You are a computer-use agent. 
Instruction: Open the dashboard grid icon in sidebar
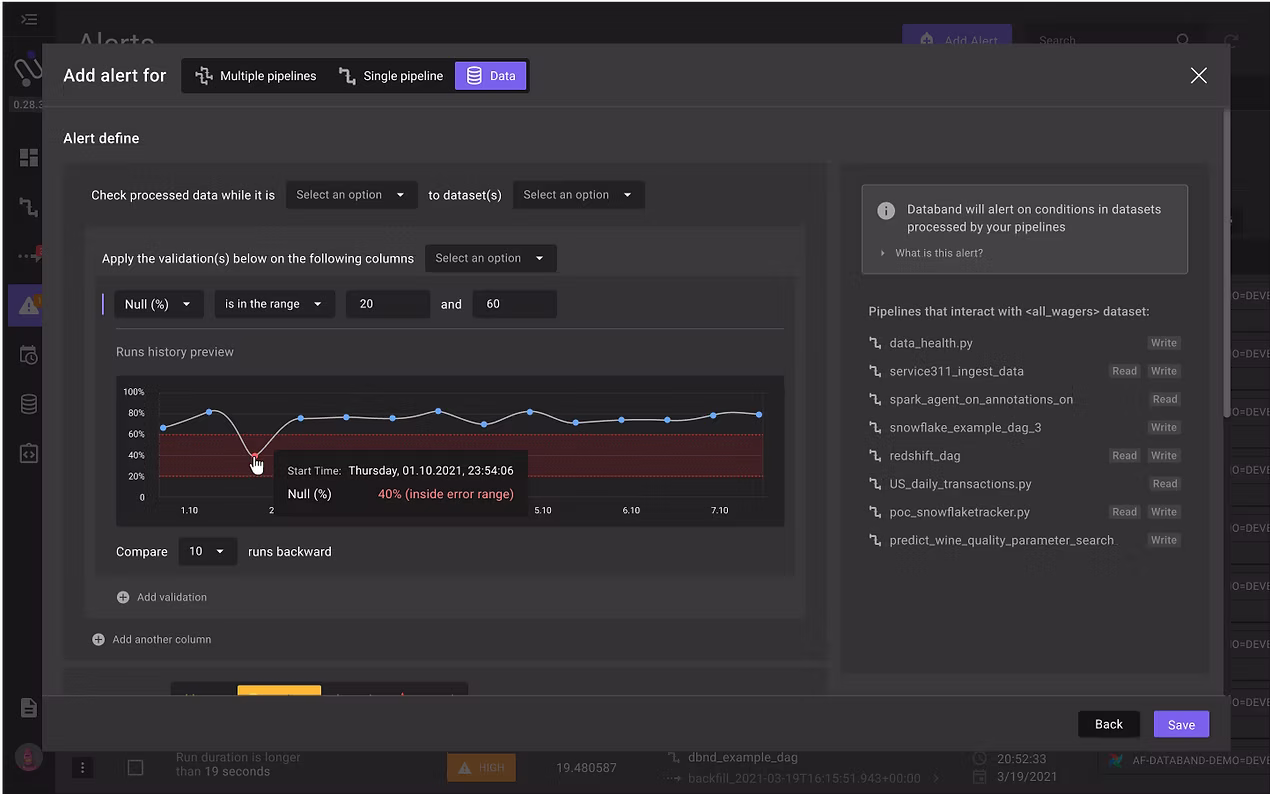[x=28, y=157]
